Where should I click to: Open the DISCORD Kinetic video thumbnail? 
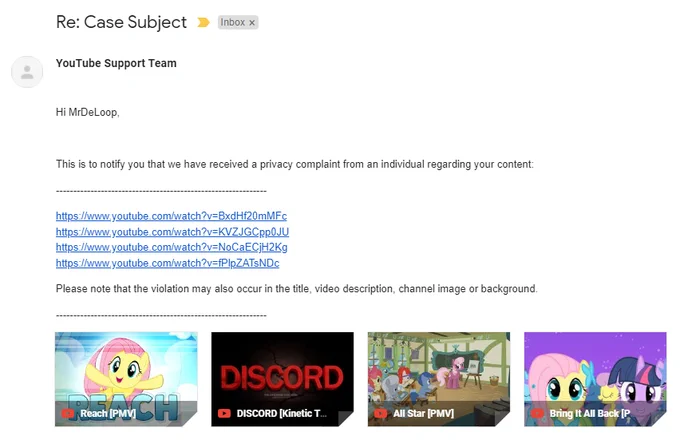[282, 379]
